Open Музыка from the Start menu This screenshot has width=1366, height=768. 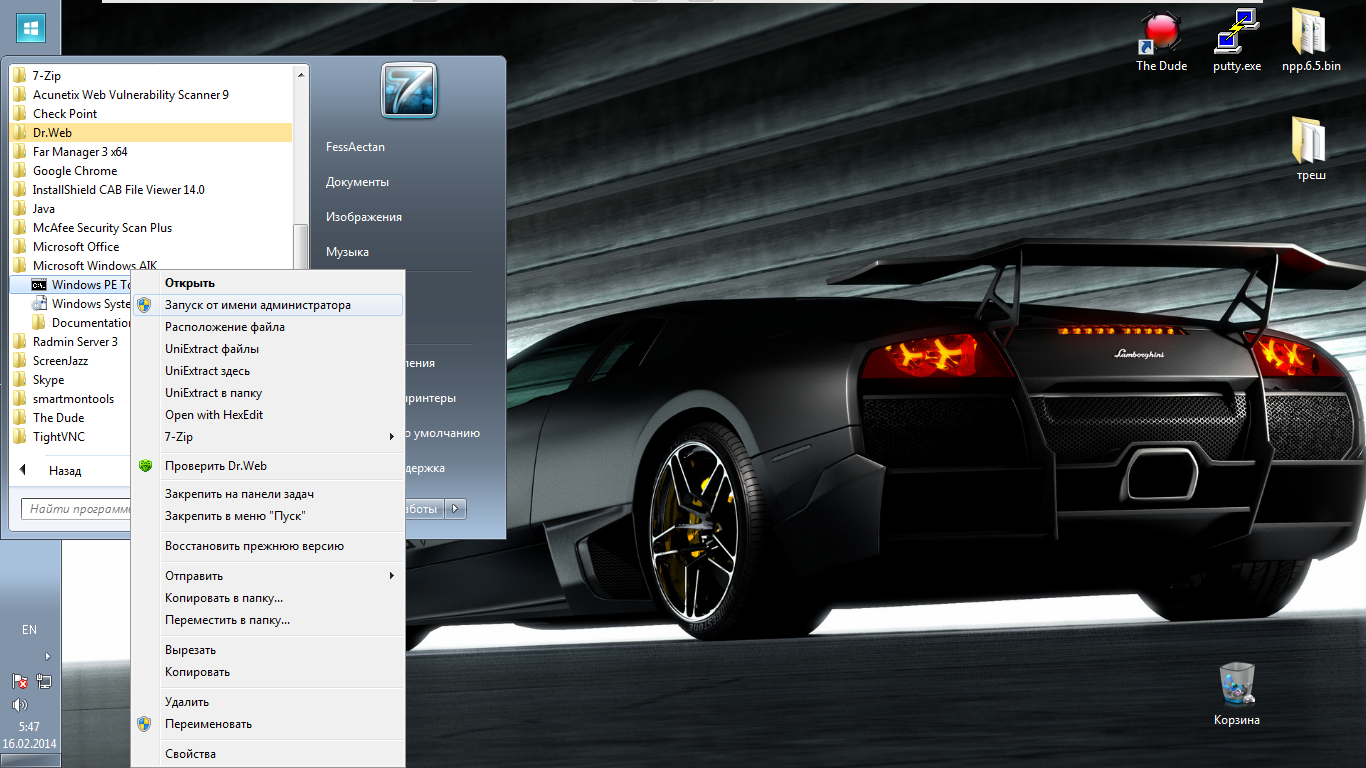point(347,252)
